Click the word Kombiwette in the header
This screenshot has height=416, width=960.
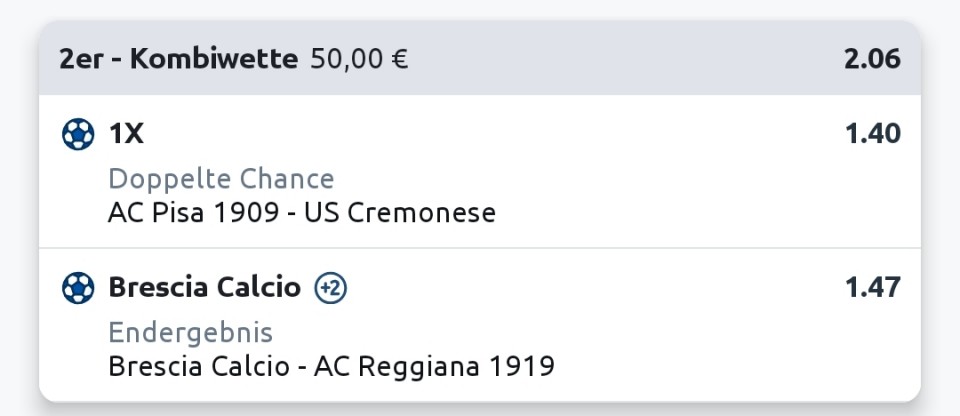click(x=214, y=59)
